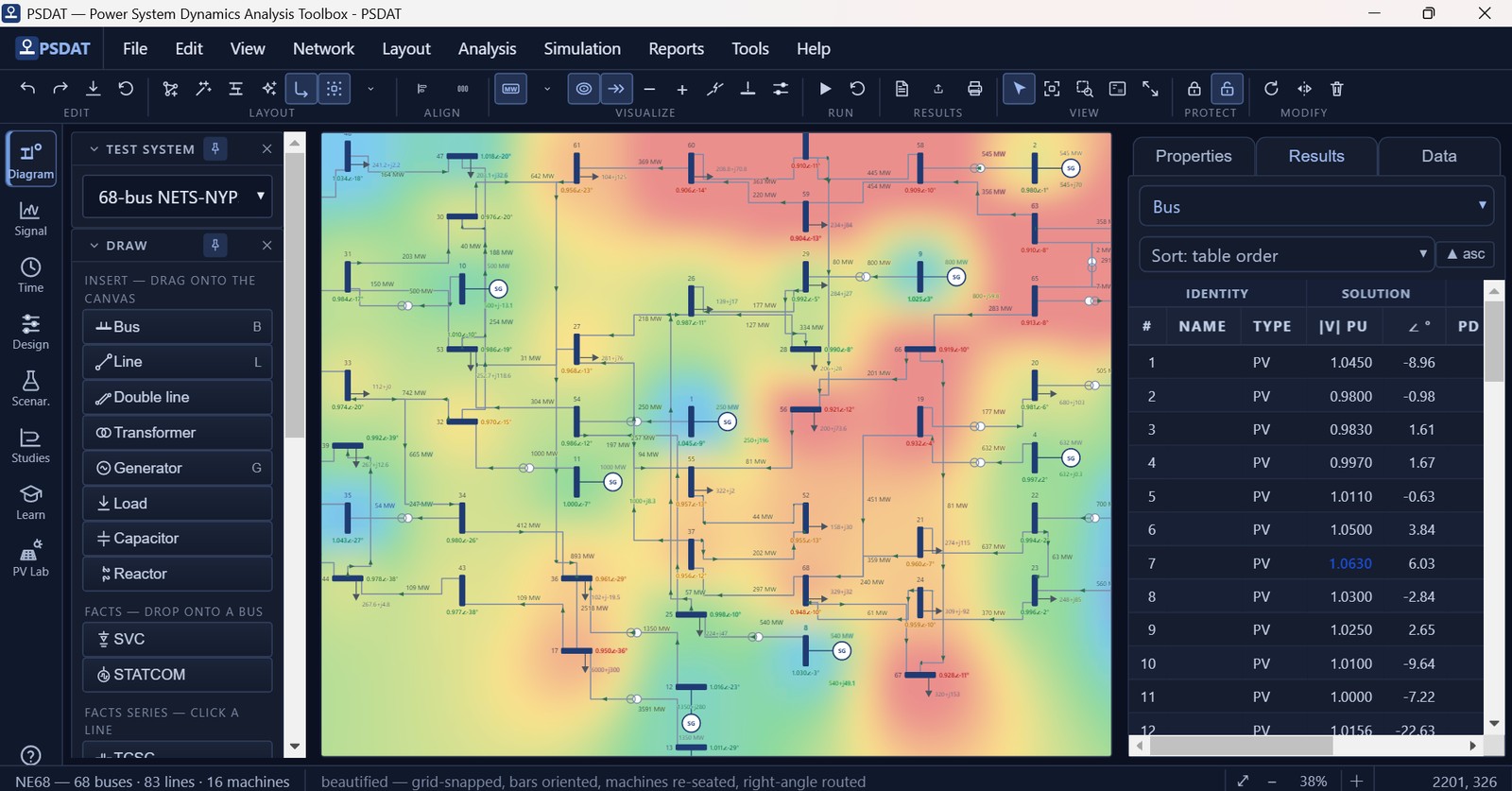Toggle the flow arrows display button
Image resolution: width=1512 pixels, height=791 pixels.
(x=616, y=89)
